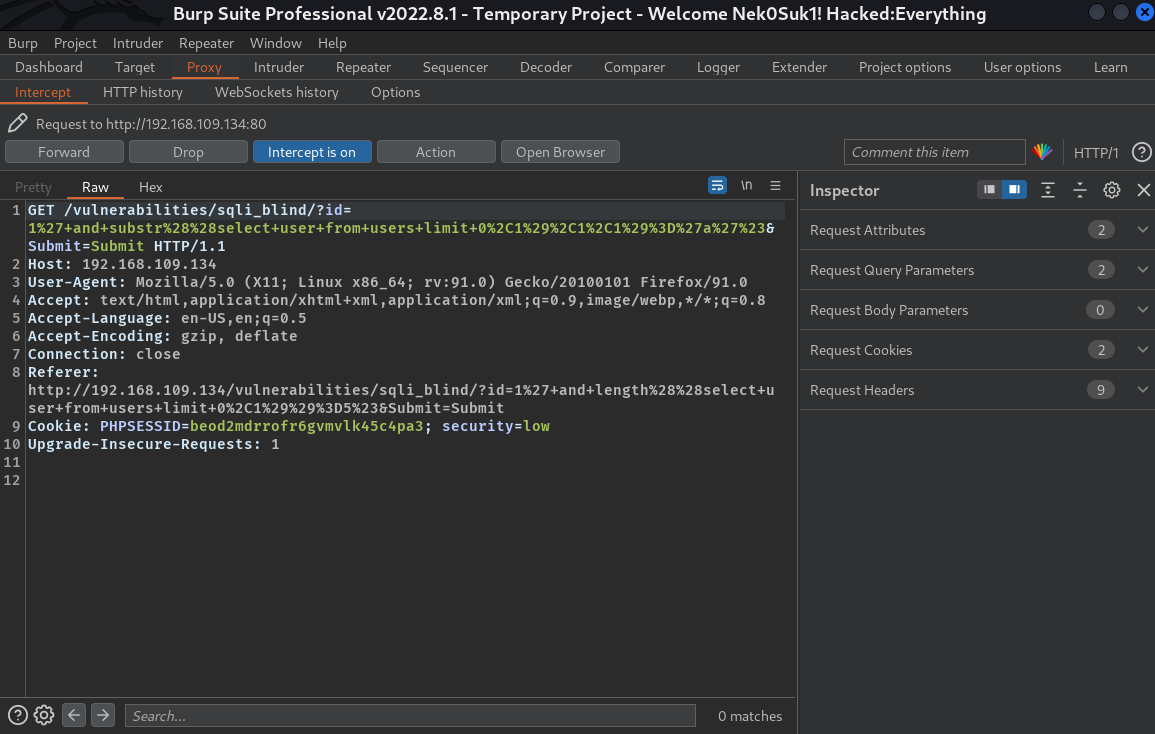
Task: Open the Action menu button
Action: pyautogui.click(x=435, y=152)
